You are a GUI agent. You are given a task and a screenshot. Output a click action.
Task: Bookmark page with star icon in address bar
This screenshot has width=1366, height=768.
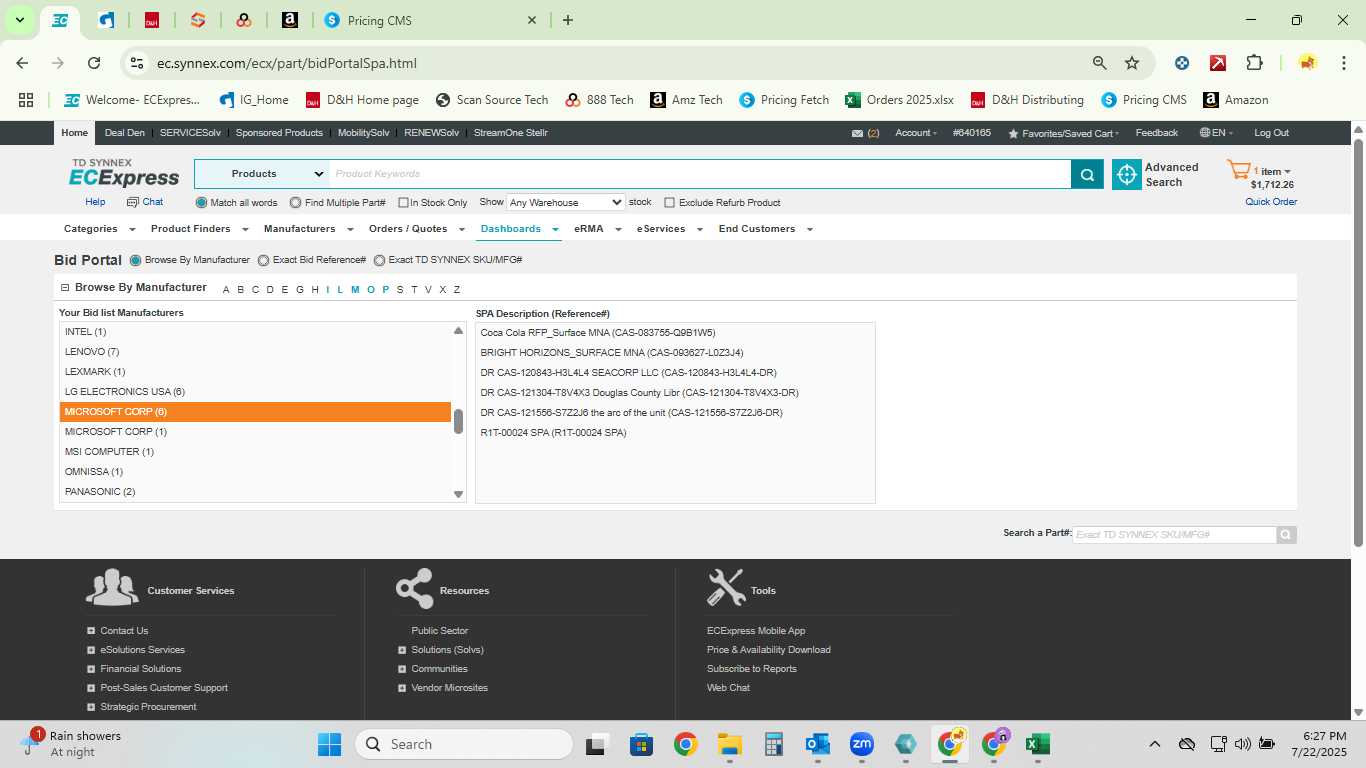(x=1132, y=63)
